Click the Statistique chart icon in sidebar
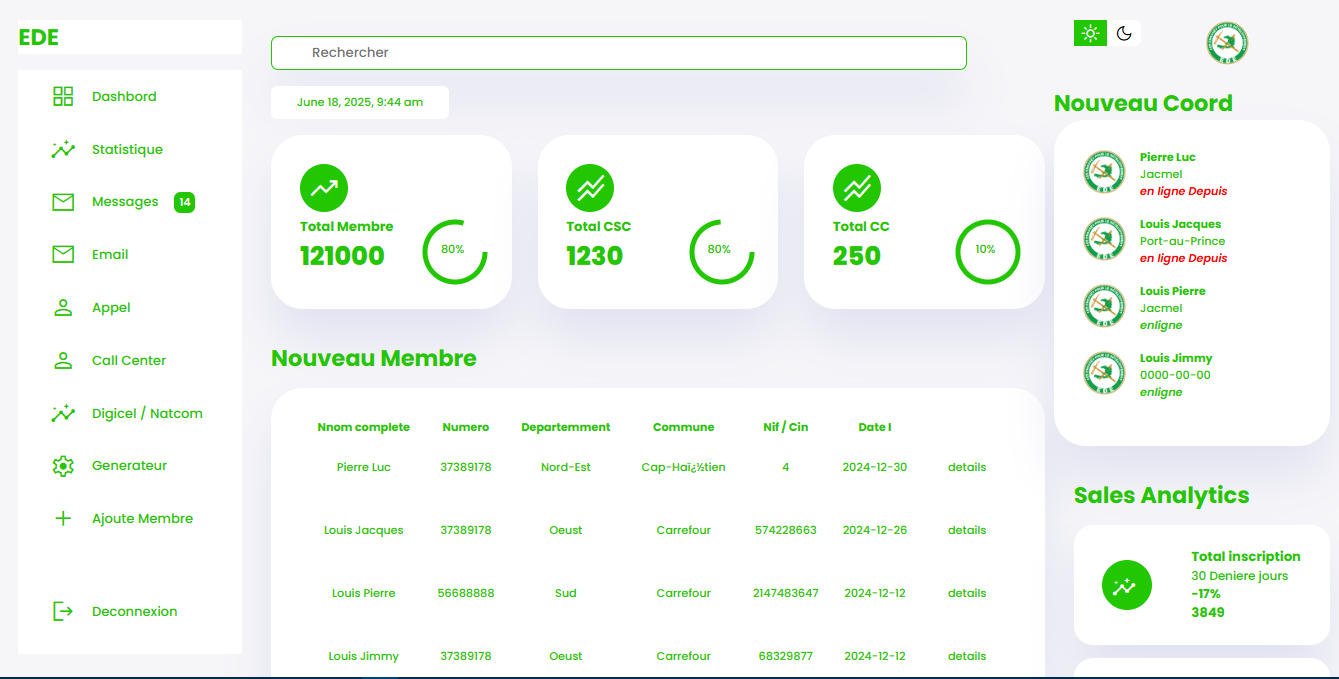1339x679 pixels. pyautogui.click(x=63, y=149)
